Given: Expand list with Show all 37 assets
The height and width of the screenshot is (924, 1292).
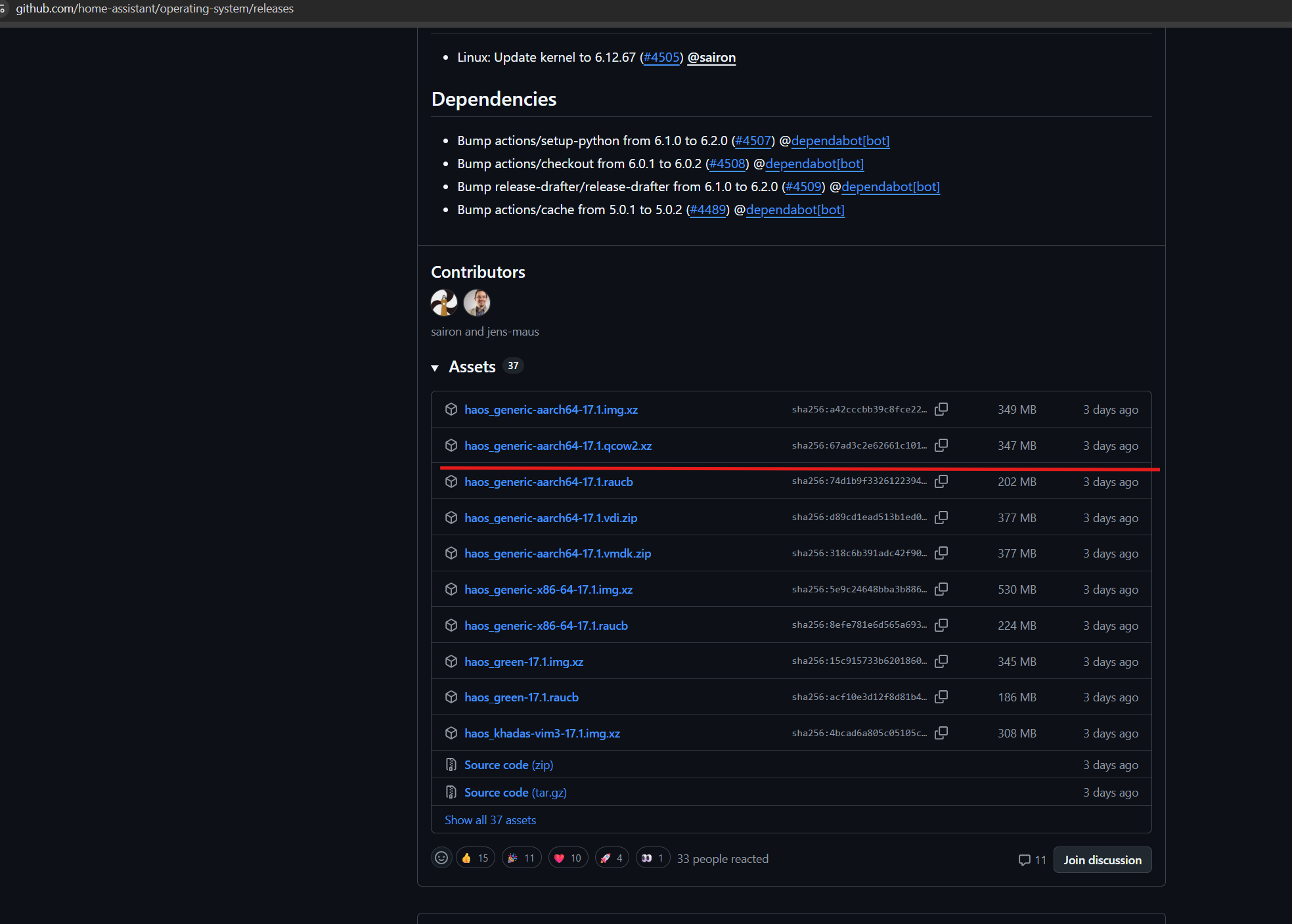Looking at the screenshot, I should click(x=490, y=820).
